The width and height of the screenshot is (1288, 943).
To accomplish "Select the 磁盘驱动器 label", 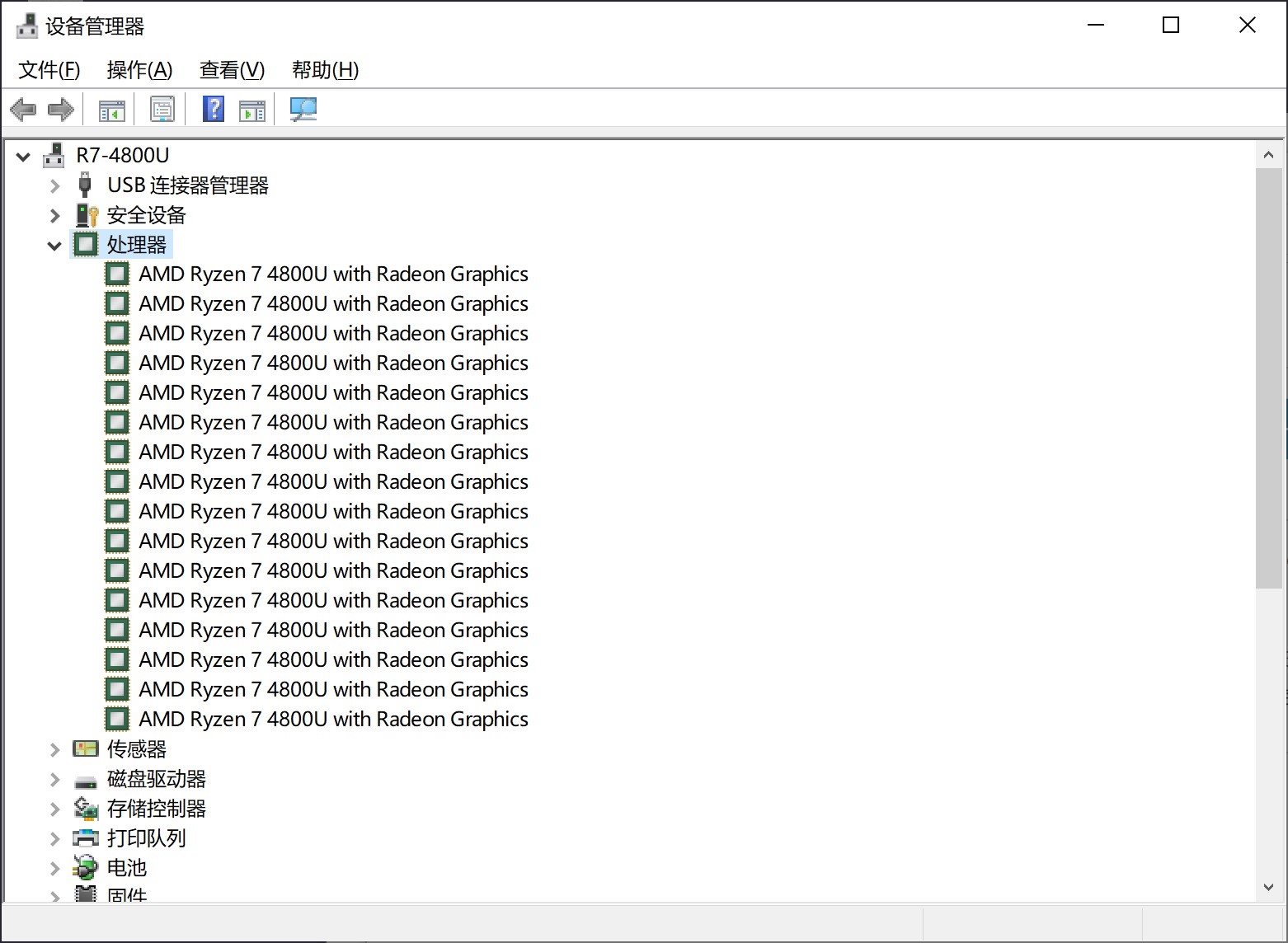I will click(157, 779).
